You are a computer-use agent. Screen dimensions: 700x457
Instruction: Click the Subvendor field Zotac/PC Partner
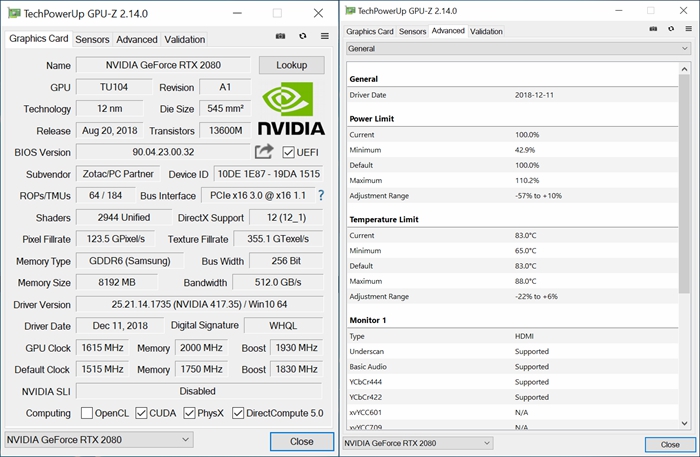tap(118, 174)
